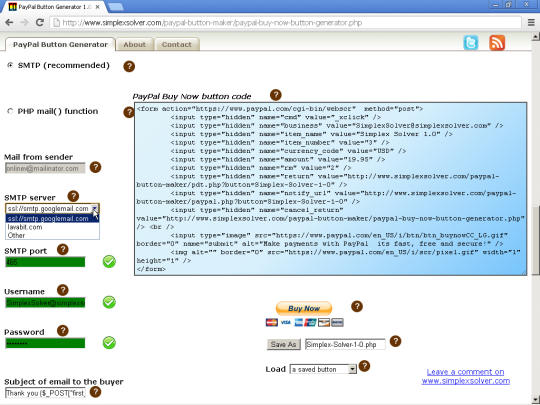540x405 pixels.
Task: Click help icon beside PHP mail() function
Action: click(128, 112)
